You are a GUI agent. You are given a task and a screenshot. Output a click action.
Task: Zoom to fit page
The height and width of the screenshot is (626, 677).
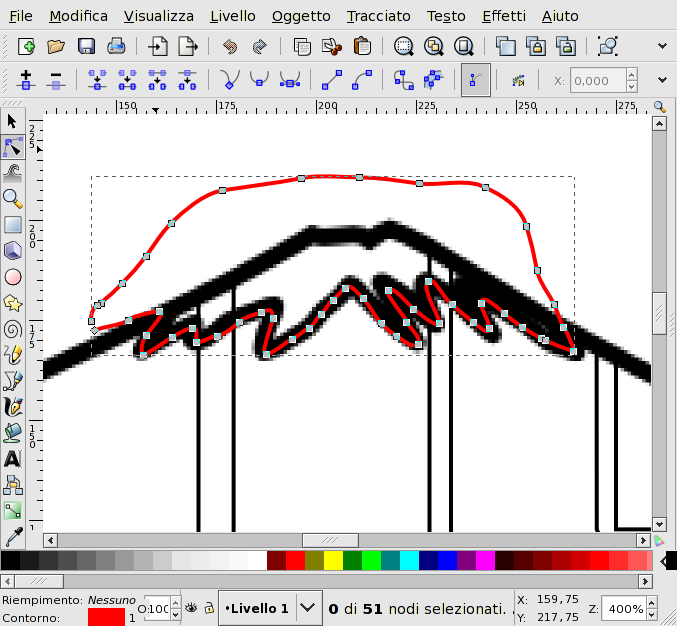[464, 46]
